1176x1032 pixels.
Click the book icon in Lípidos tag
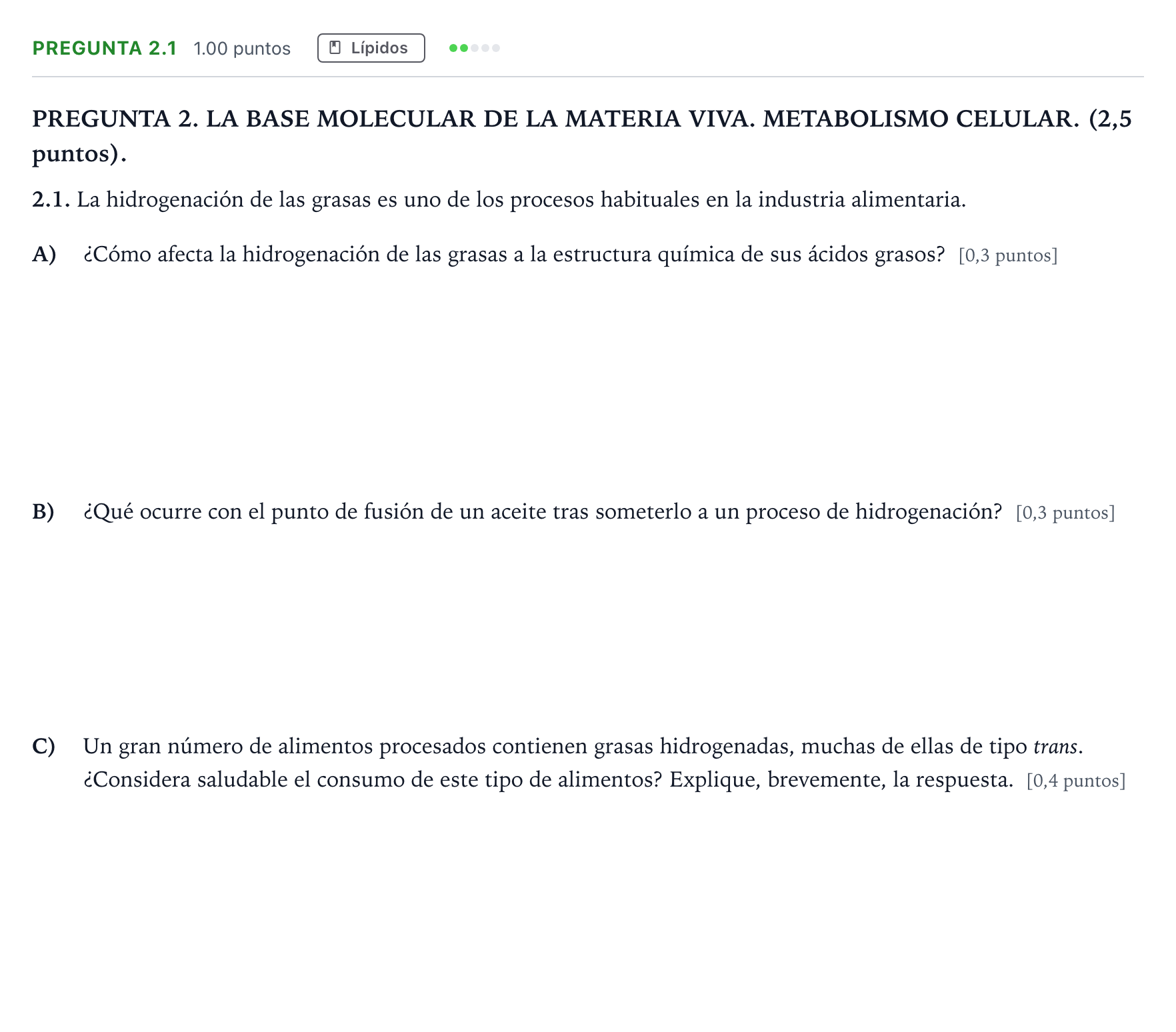(x=335, y=48)
